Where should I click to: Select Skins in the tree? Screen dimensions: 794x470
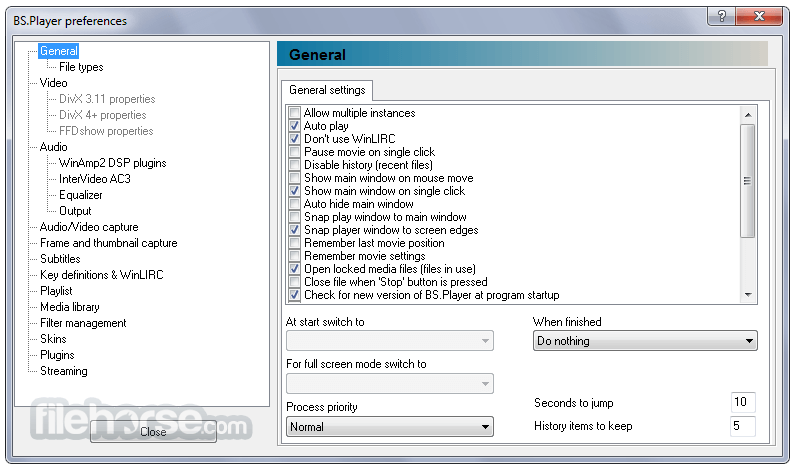[x=53, y=339]
